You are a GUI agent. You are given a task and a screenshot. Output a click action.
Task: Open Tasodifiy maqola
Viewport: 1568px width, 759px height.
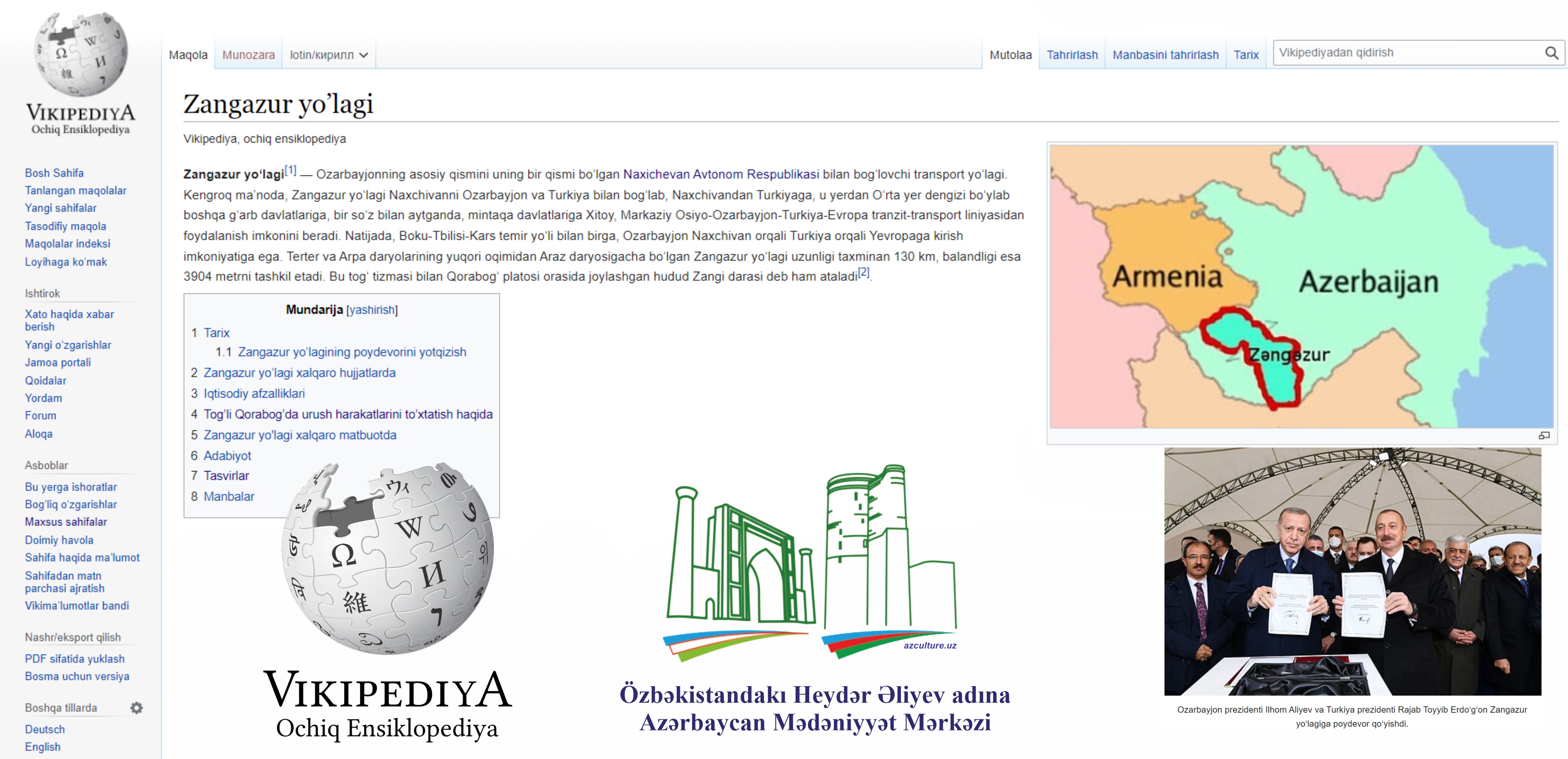(65, 226)
